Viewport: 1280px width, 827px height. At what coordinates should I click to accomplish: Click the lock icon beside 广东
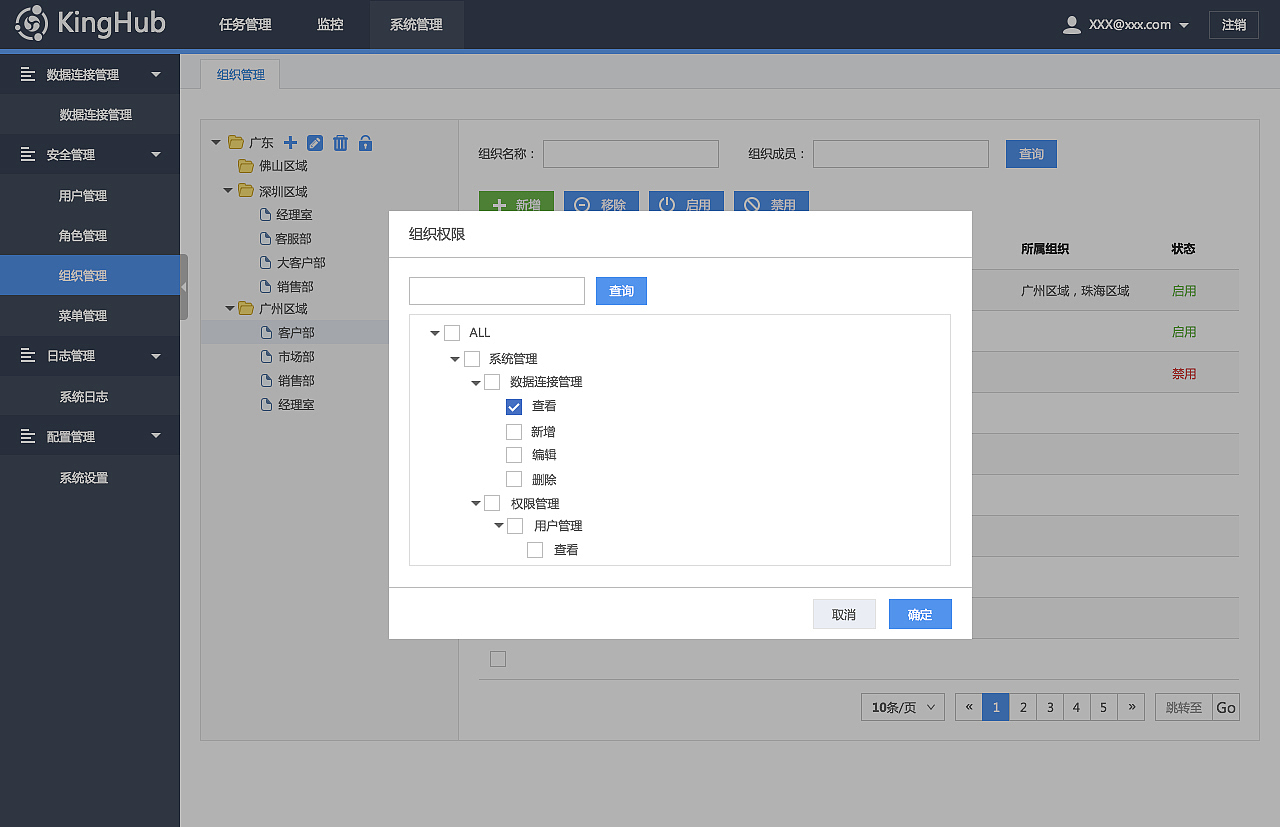(365, 143)
